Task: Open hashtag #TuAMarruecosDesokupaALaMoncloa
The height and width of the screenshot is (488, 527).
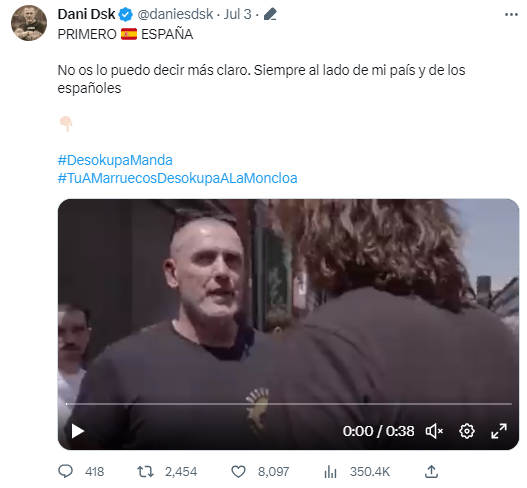Action: coord(177,178)
